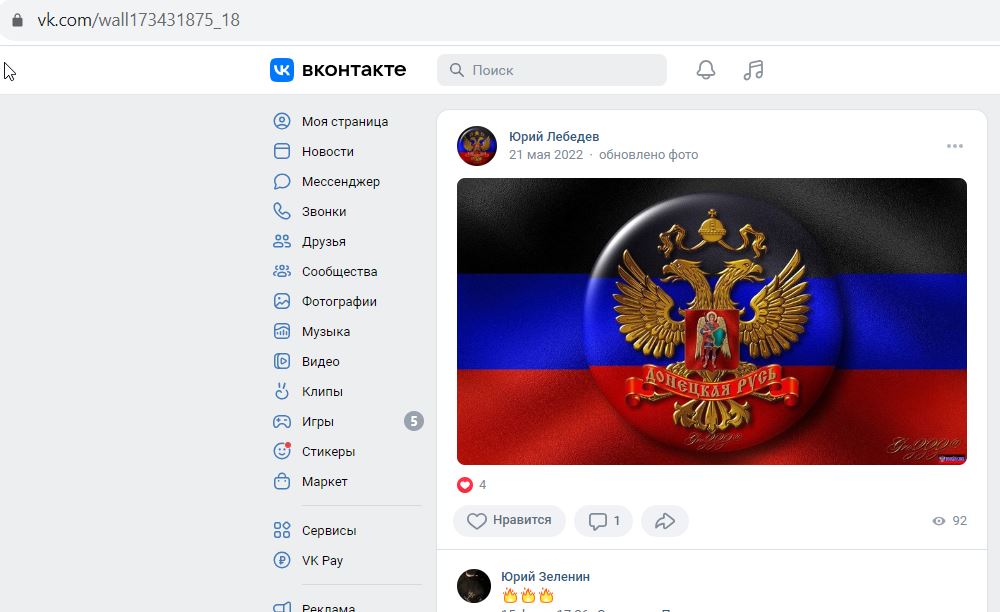Screen dimensions: 1000x612
Task: Open Юрий Лебедев profile link
Action: pyautogui.click(x=554, y=136)
